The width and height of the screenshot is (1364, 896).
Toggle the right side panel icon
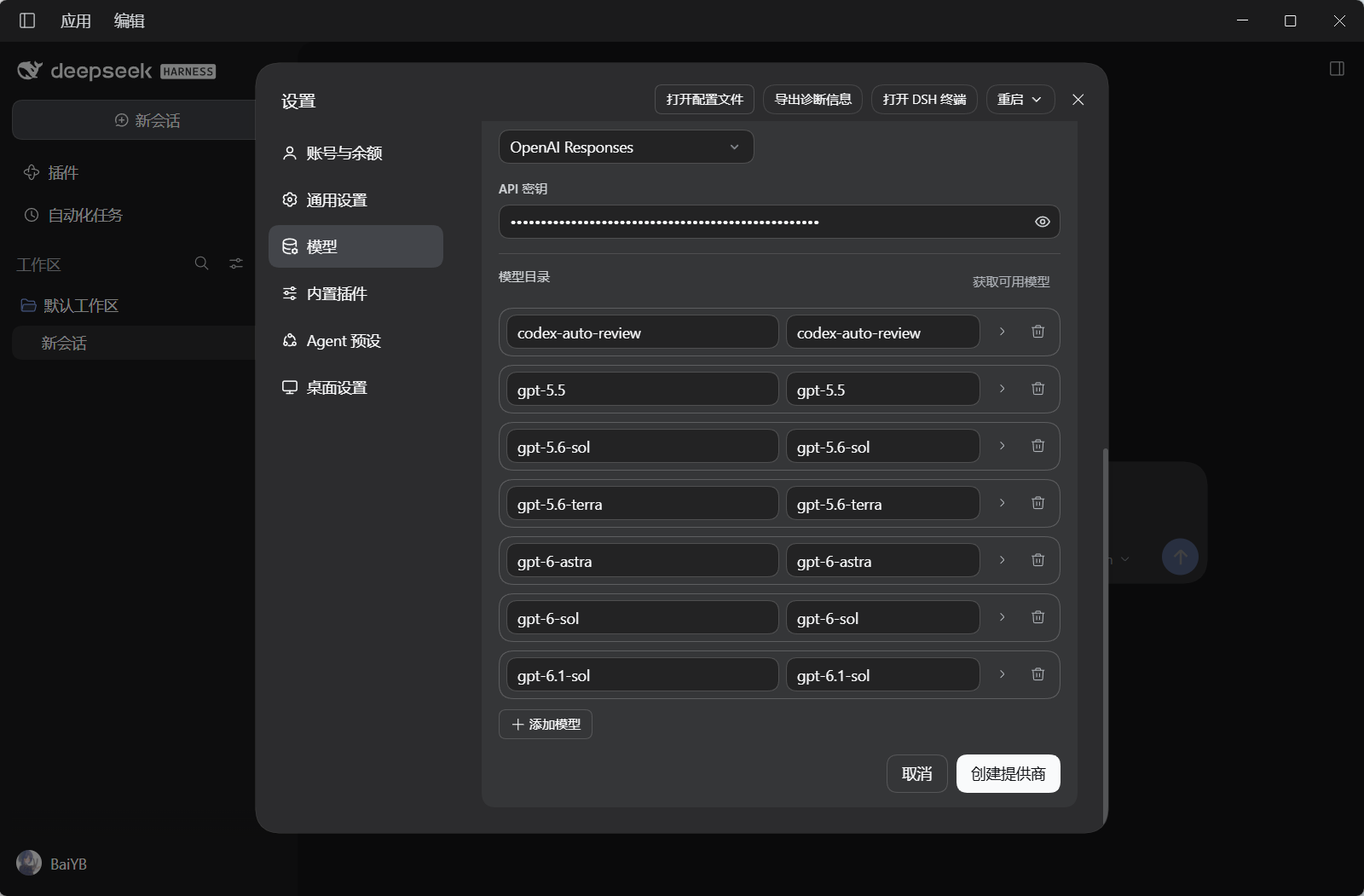pyautogui.click(x=1337, y=68)
